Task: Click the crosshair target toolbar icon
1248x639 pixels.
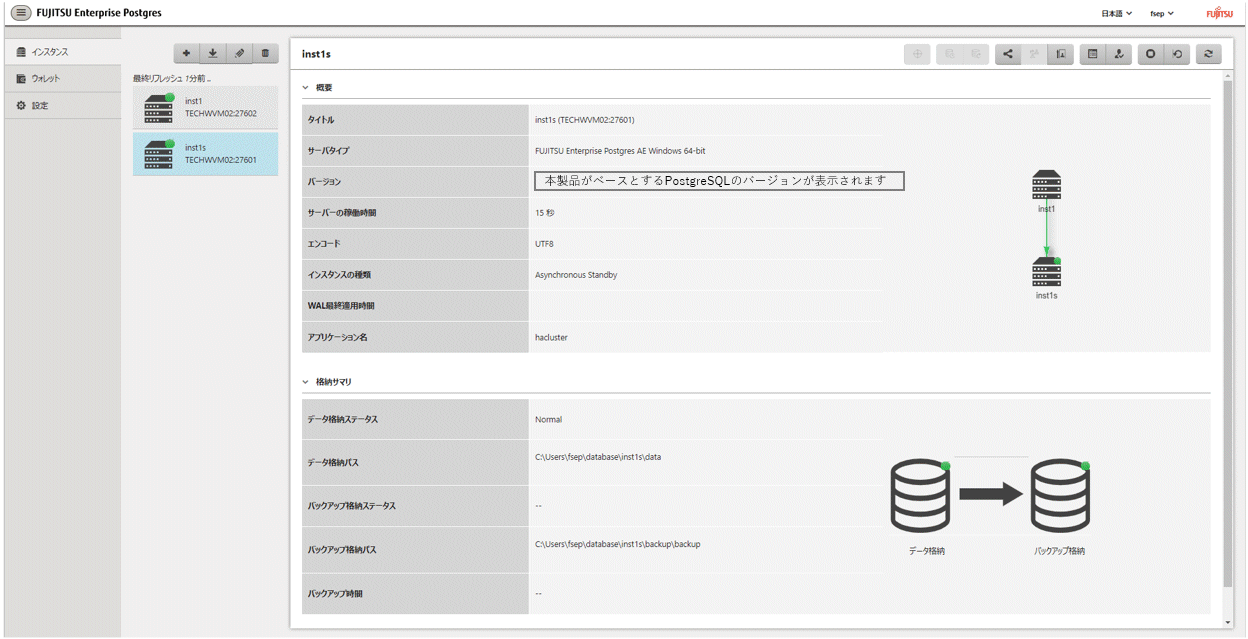Action: pyautogui.click(x=917, y=54)
